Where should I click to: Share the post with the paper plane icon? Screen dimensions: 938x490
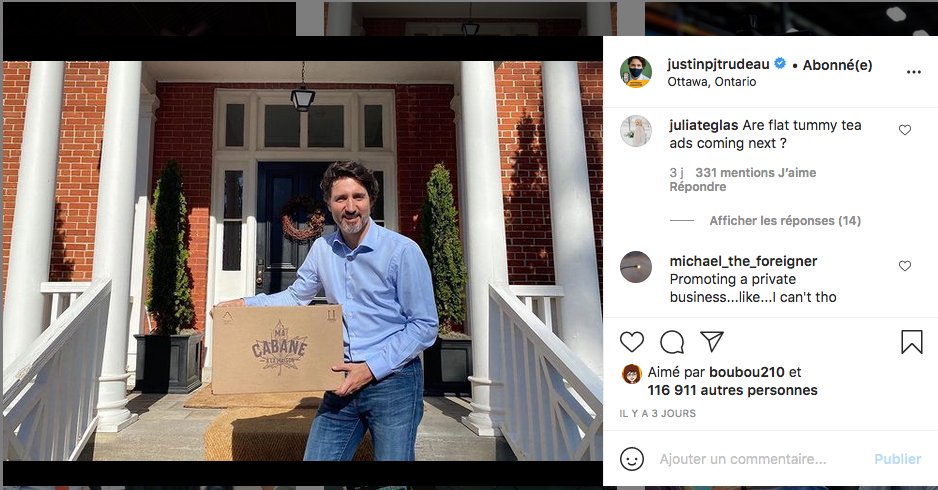click(712, 341)
